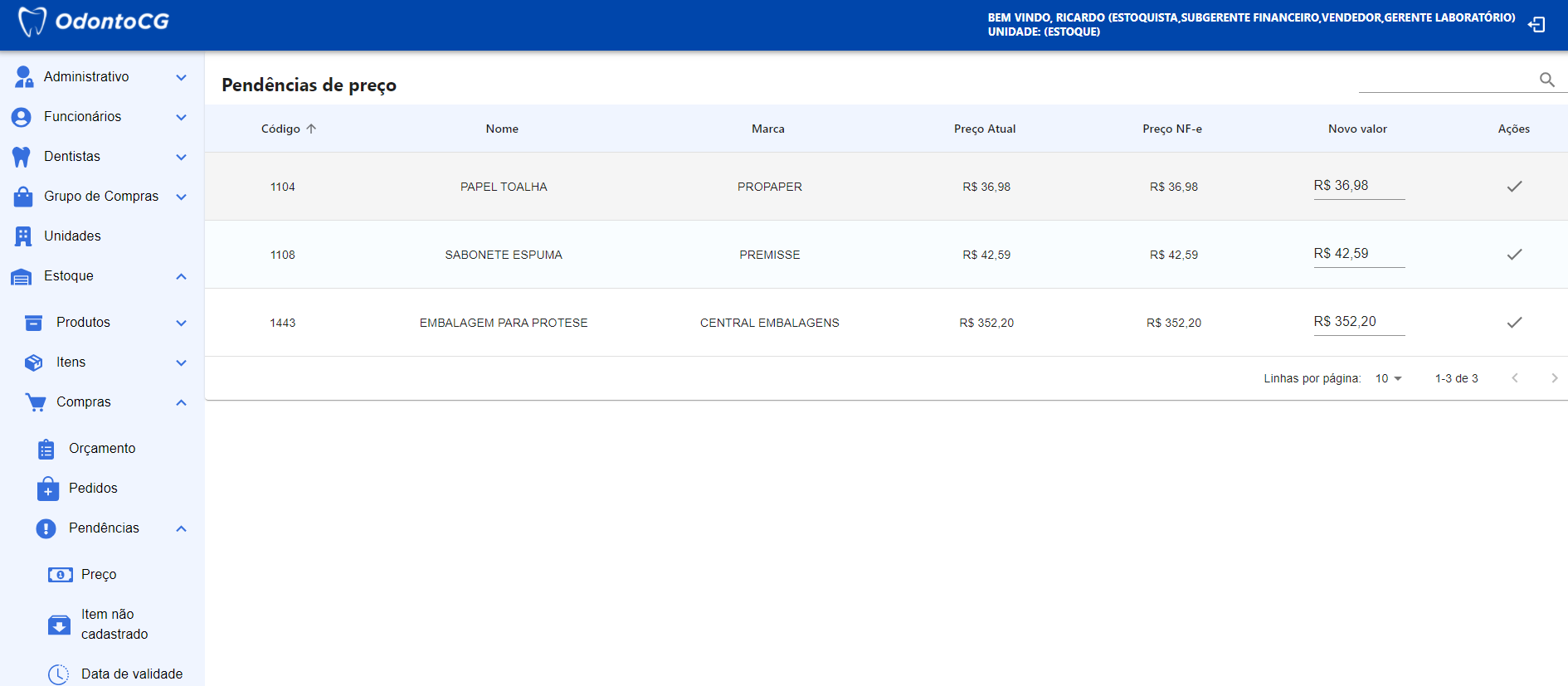This screenshot has height=686, width=1568.
Task: Confirm price for SABONETE ESPUMA checkmark
Action: (x=1514, y=255)
